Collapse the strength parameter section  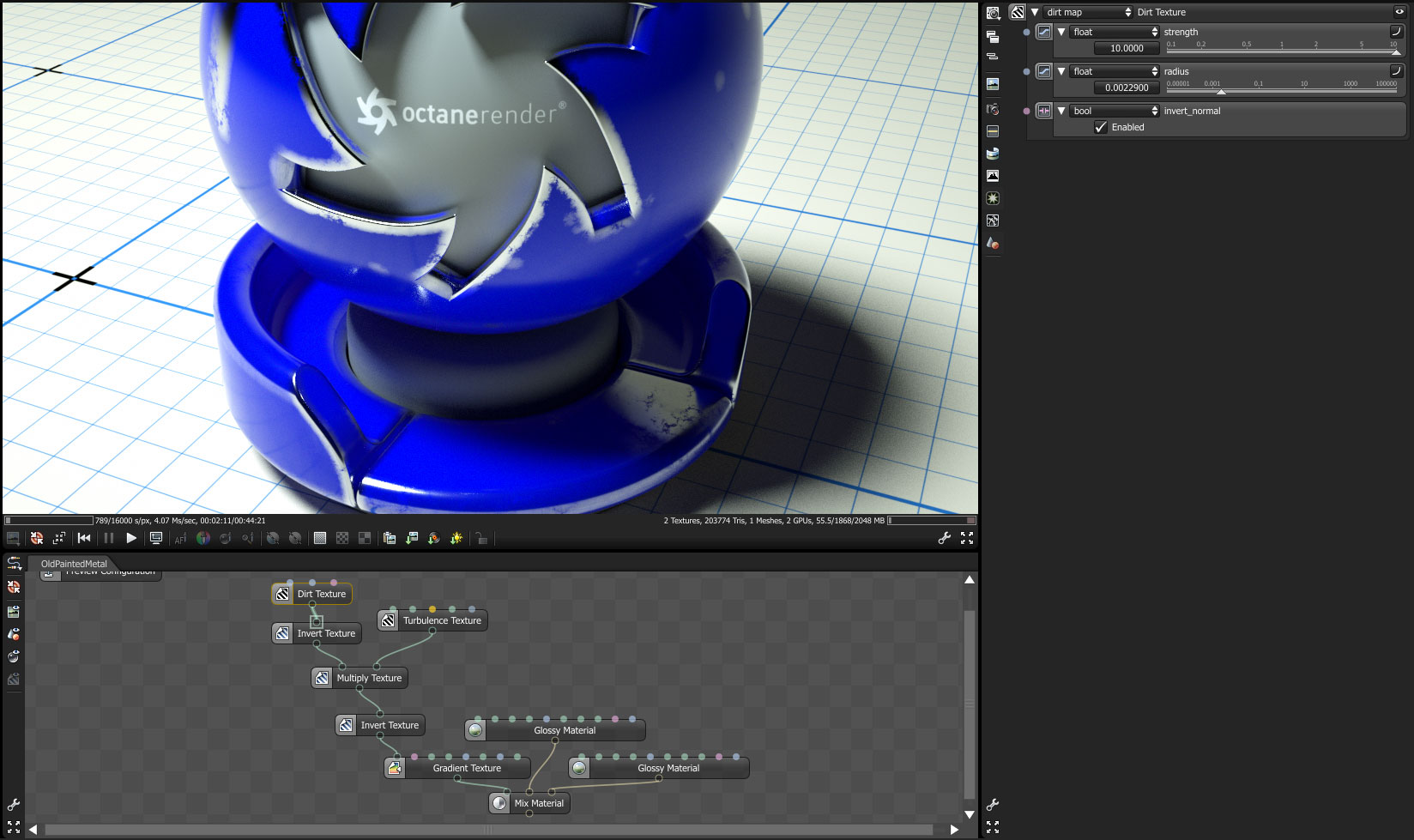click(x=1061, y=32)
